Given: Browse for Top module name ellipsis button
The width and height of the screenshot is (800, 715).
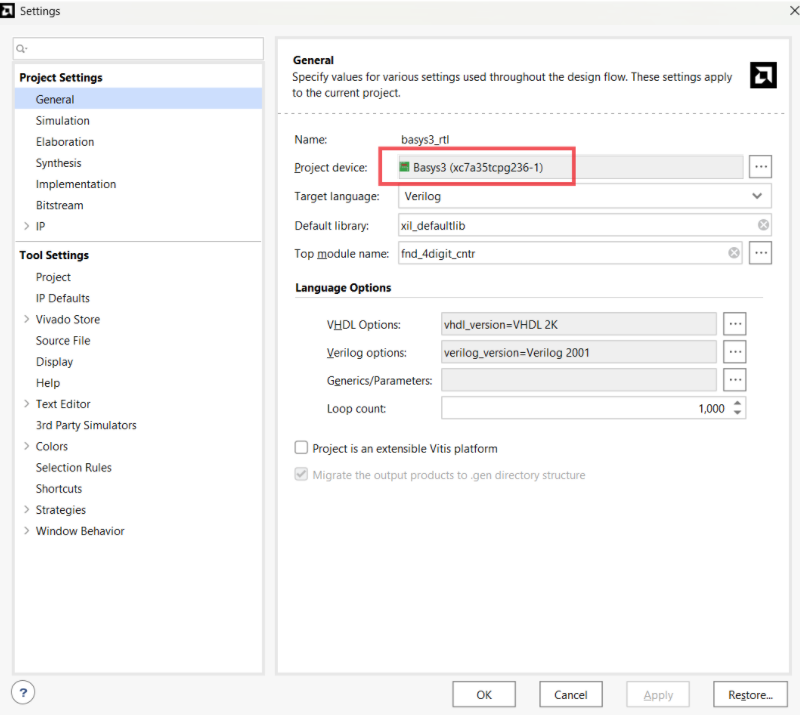Looking at the screenshot, I should [760, 253].
